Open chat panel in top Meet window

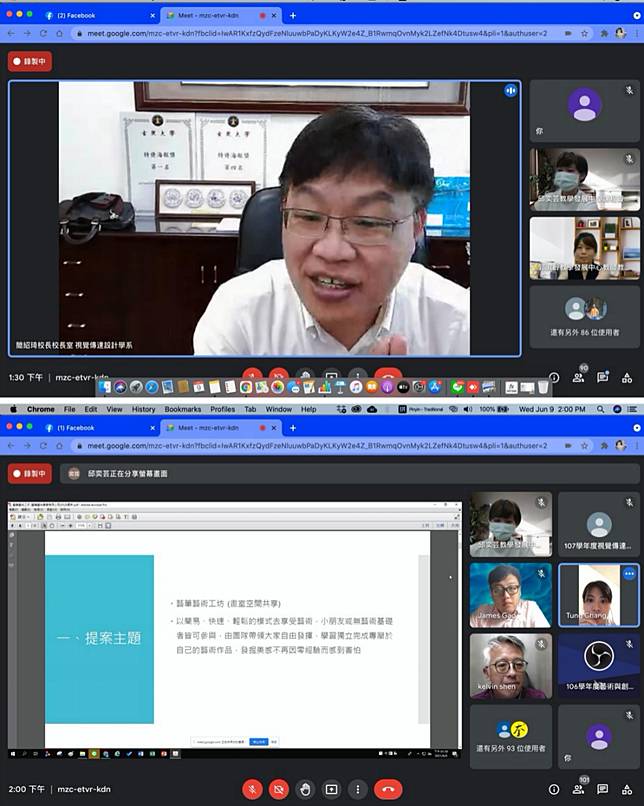tap(602, 377)
